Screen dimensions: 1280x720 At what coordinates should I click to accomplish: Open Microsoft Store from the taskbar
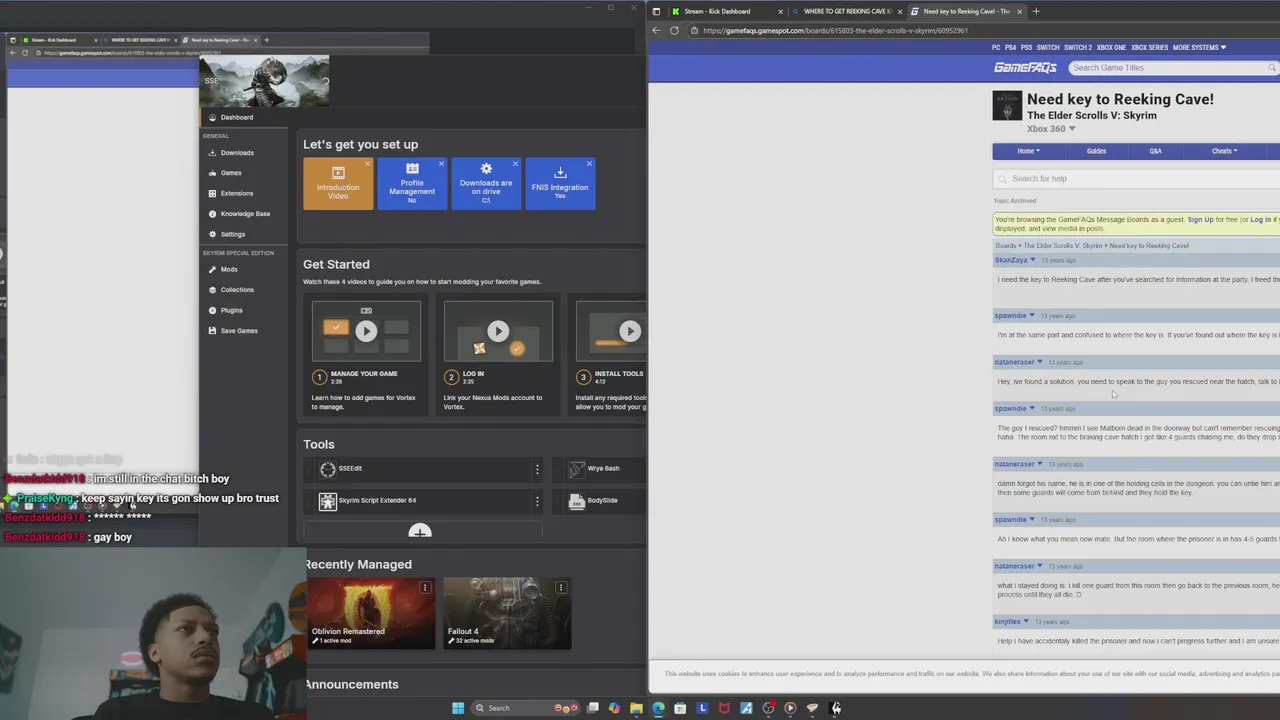tap(680, 708)
